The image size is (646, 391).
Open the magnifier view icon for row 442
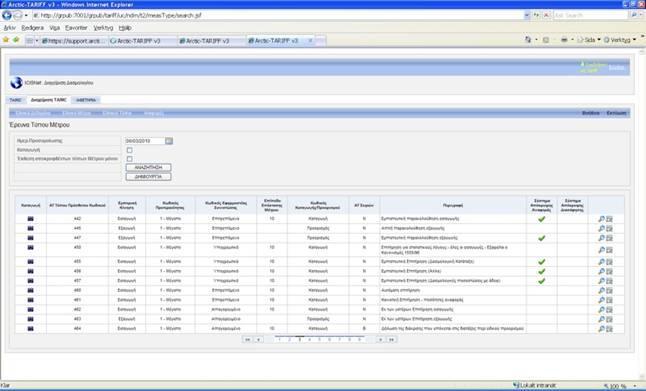[x=601, y=219]
